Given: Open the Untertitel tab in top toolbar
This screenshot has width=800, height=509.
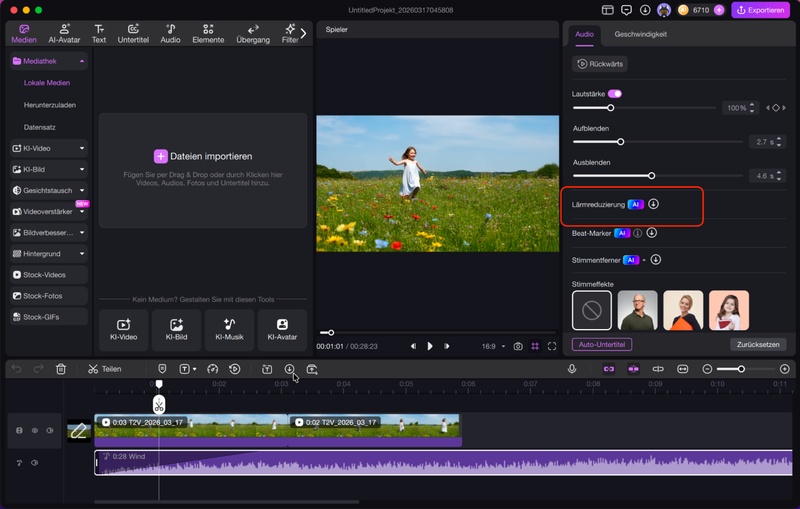Looking at the screenshot, I should [x=133, y=34].
